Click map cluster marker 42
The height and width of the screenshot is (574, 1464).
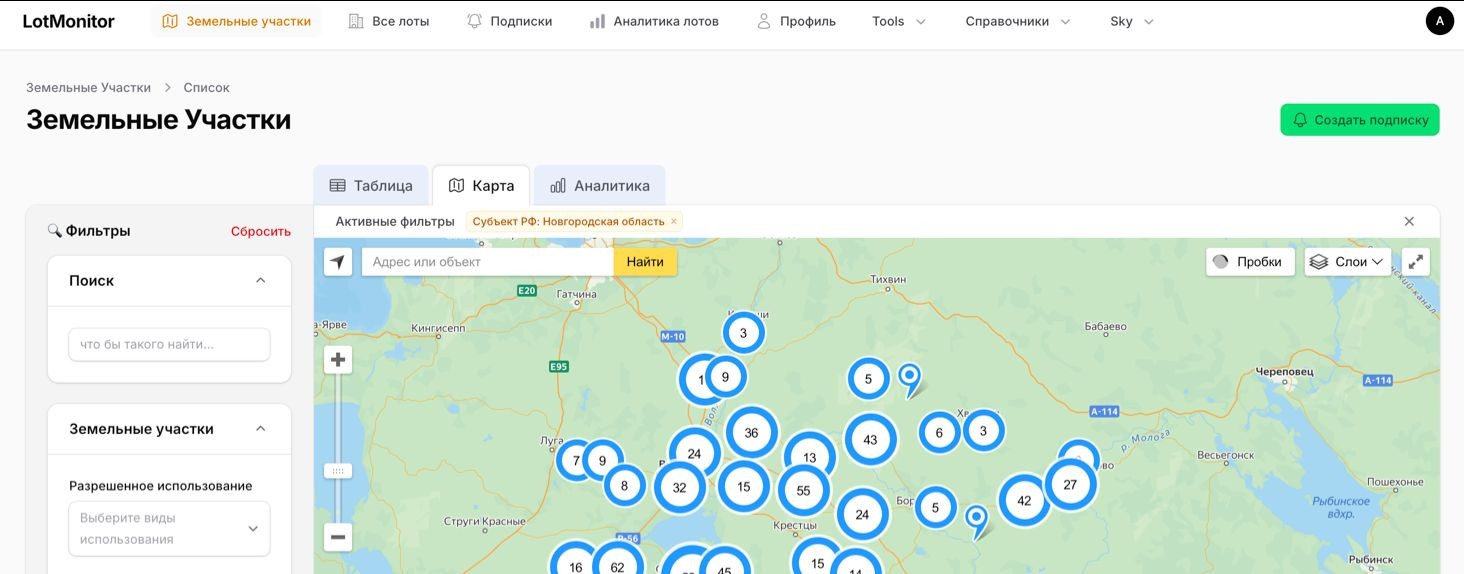pos(1024,501)
